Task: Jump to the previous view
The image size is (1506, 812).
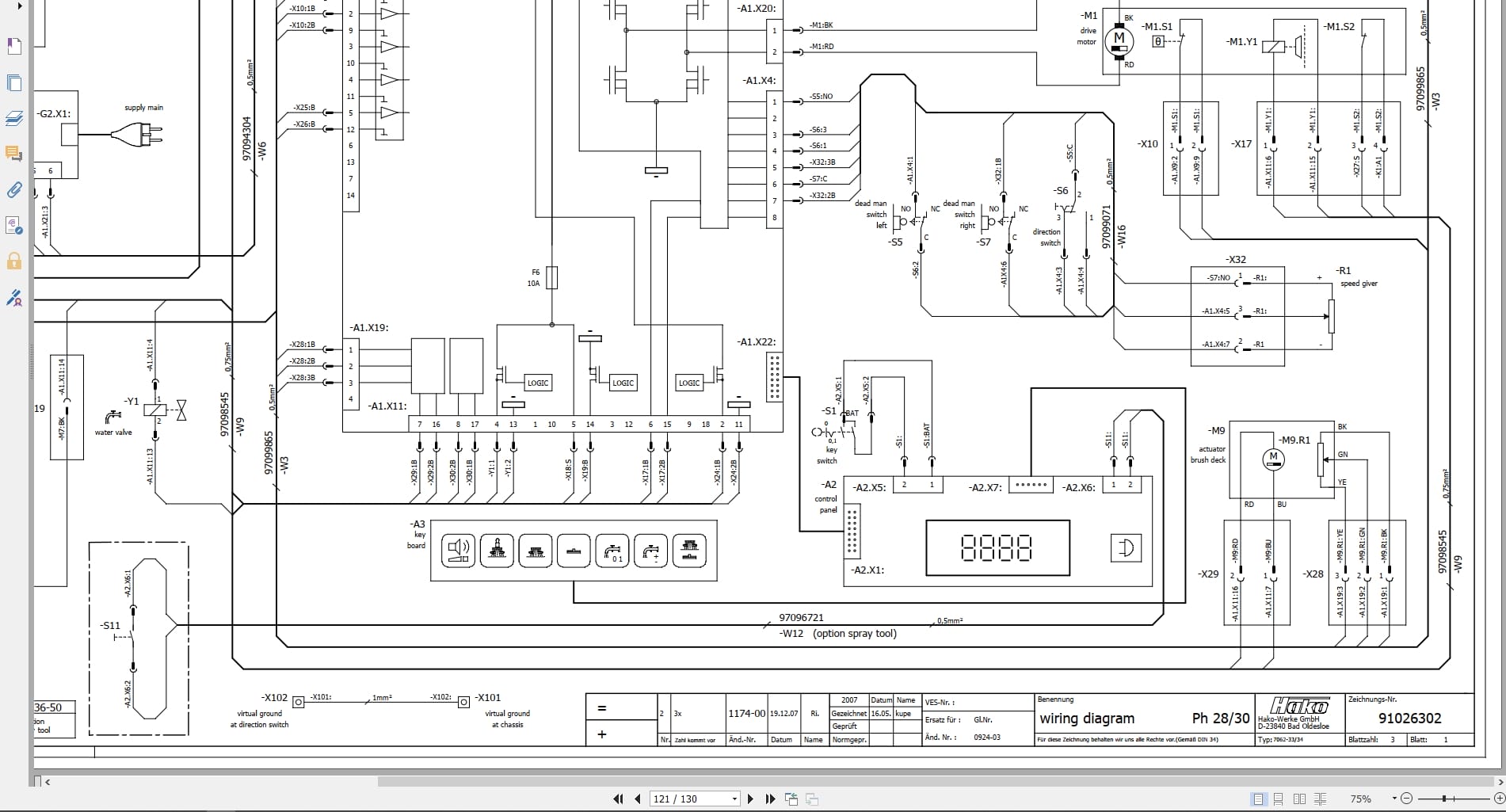Action: (791, 799)
